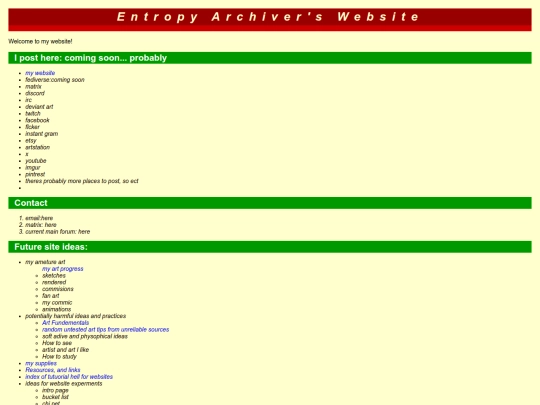
Task: Click 'potentially harmful ideas and practices' item
Action: pyautogui.click(x=75, y=316)
